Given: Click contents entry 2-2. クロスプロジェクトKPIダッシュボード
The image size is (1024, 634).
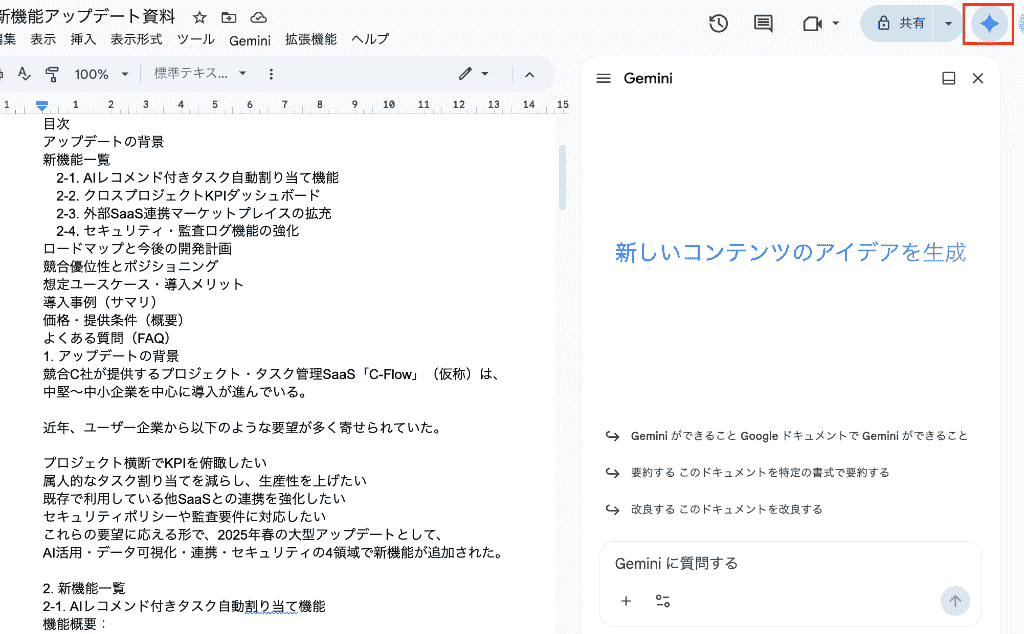Looking at the screenshot, I should coord(188,195).
